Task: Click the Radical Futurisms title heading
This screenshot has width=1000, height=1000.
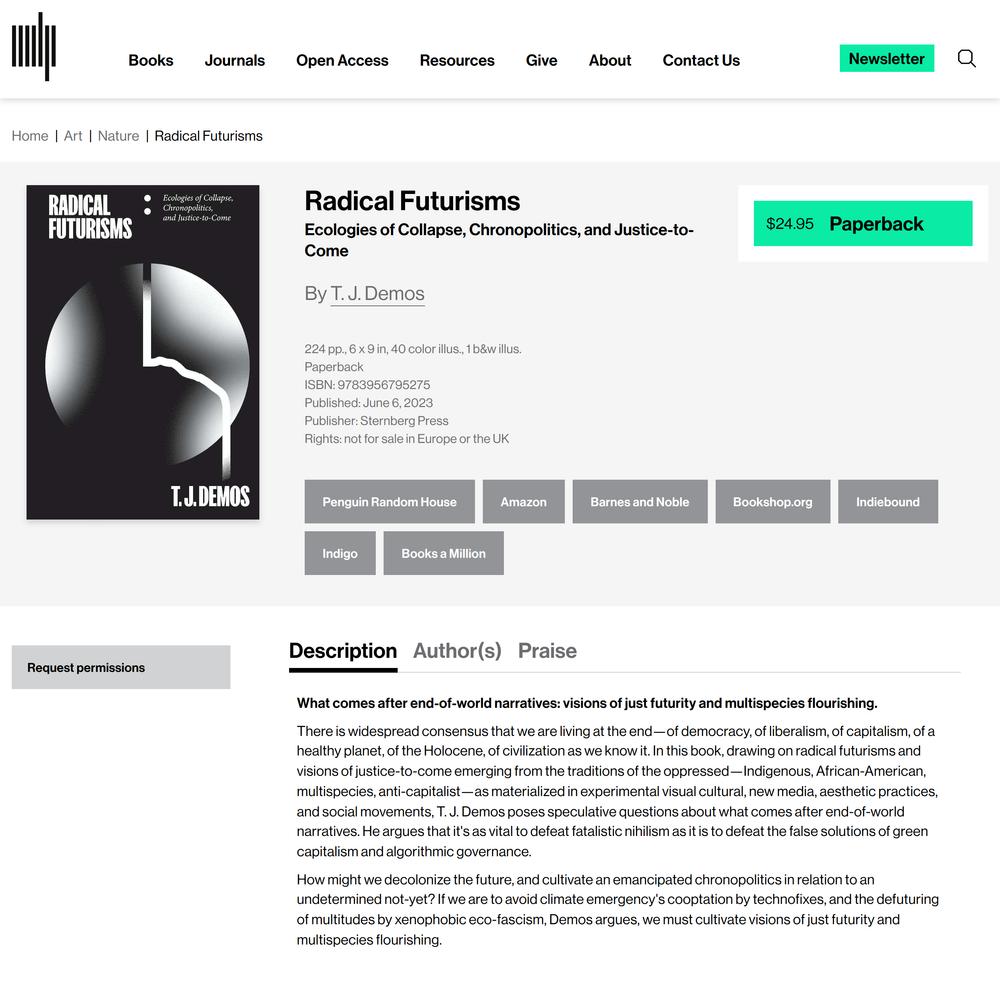Action: coord(412,201)
